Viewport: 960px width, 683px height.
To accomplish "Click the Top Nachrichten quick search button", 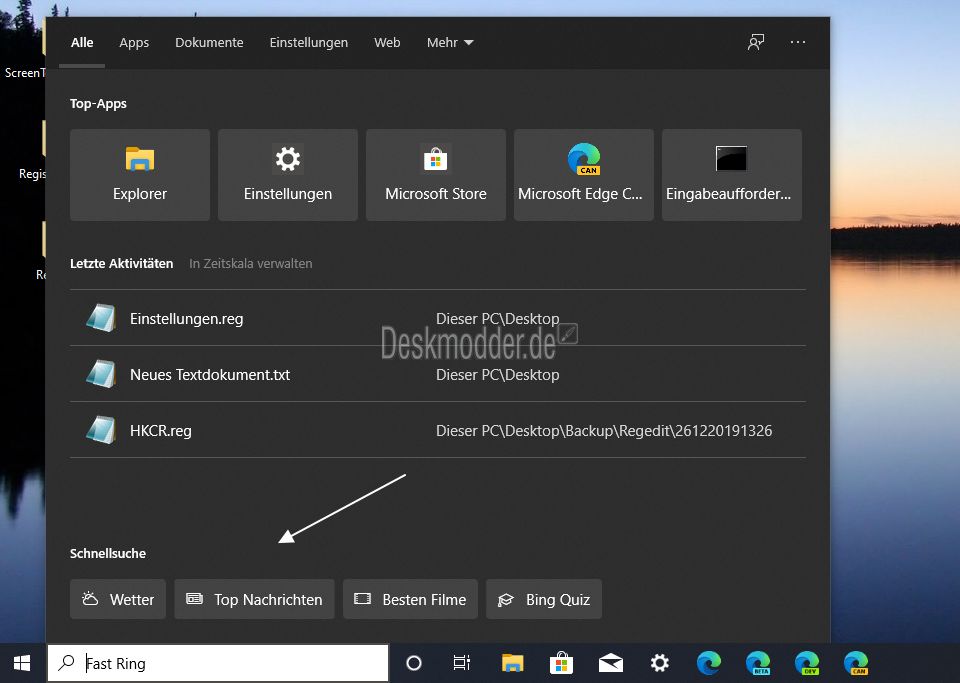I will click(x=255, y=599).
